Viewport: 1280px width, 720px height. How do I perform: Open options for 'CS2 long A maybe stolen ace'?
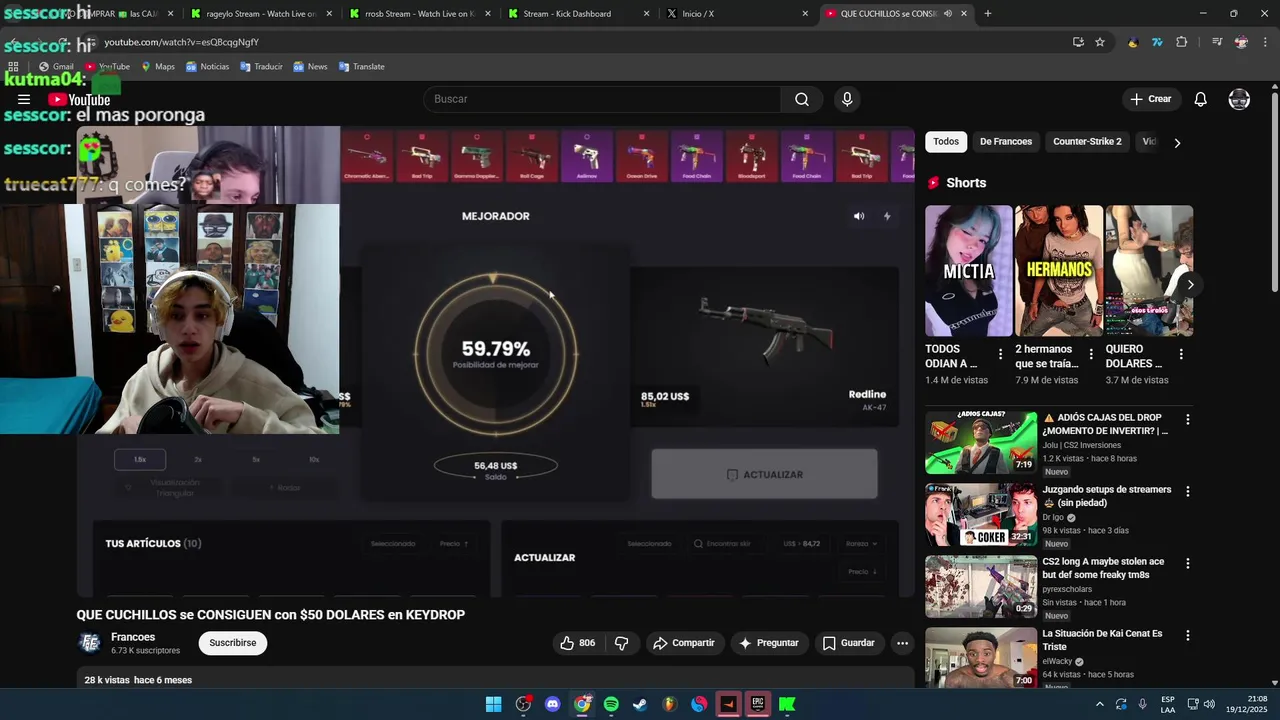point(1188,564)
